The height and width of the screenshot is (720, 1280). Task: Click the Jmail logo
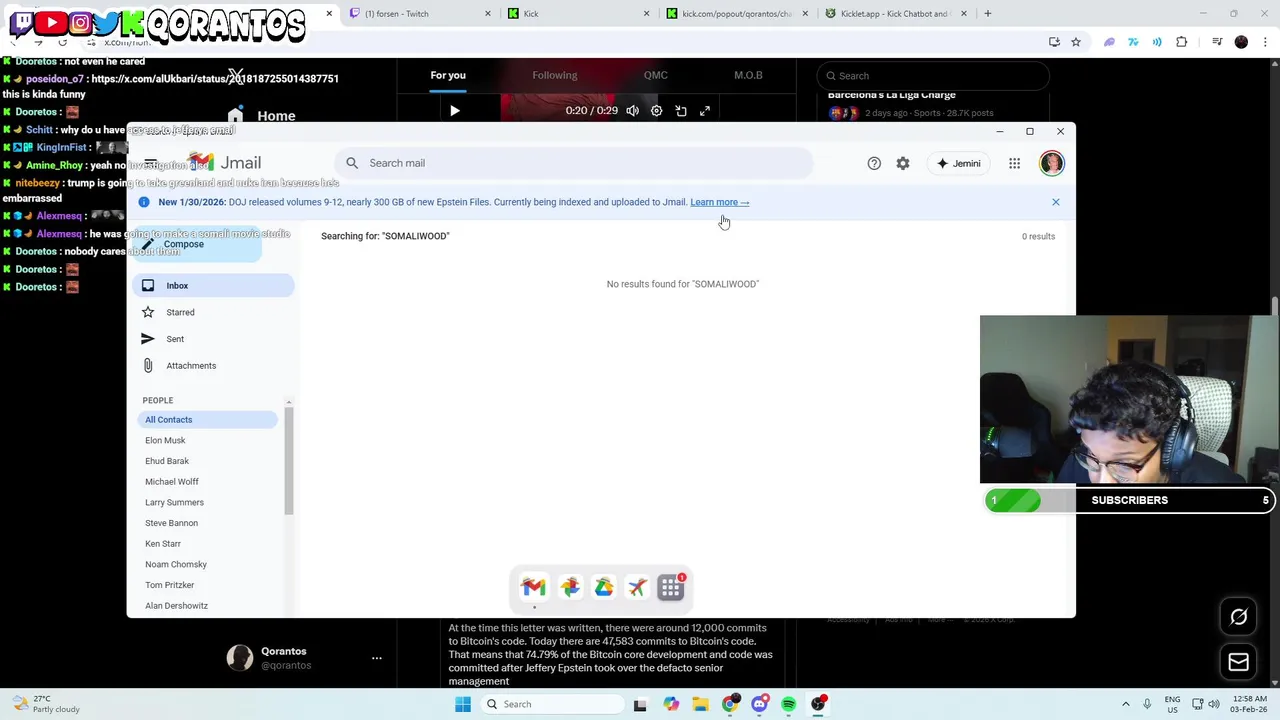coord(226,163)
